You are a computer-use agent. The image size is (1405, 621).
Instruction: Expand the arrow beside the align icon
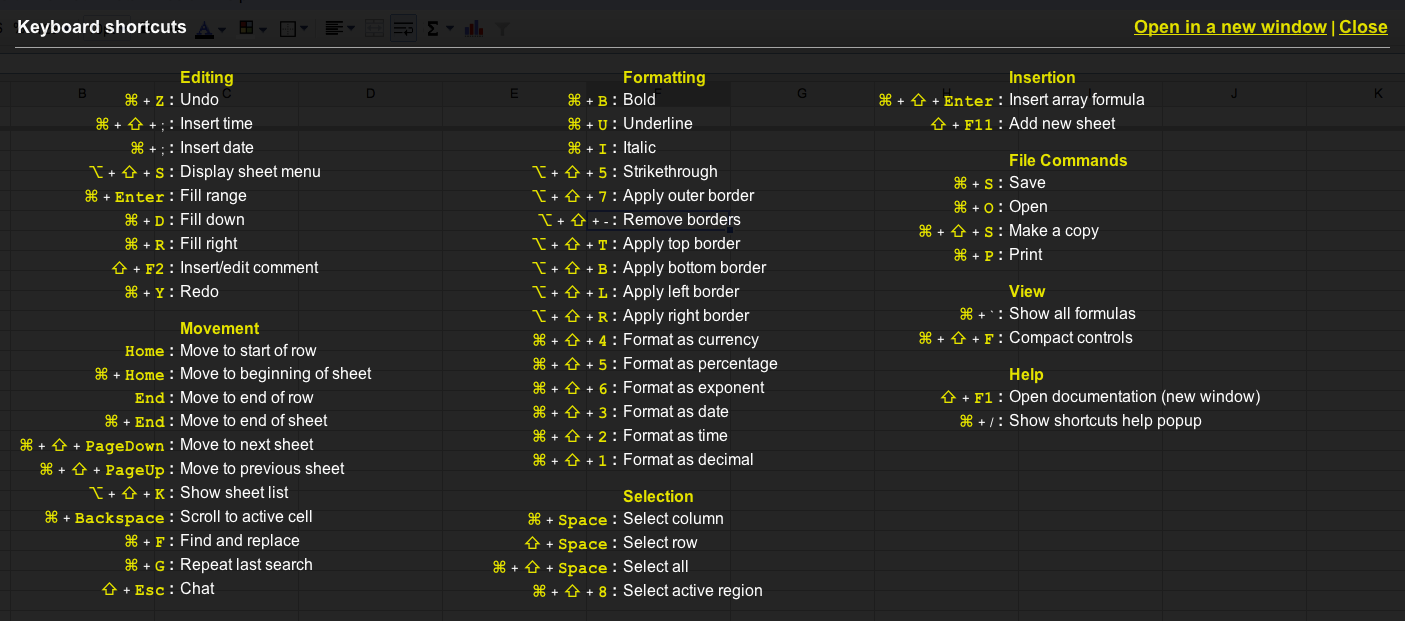pos(350,29)
